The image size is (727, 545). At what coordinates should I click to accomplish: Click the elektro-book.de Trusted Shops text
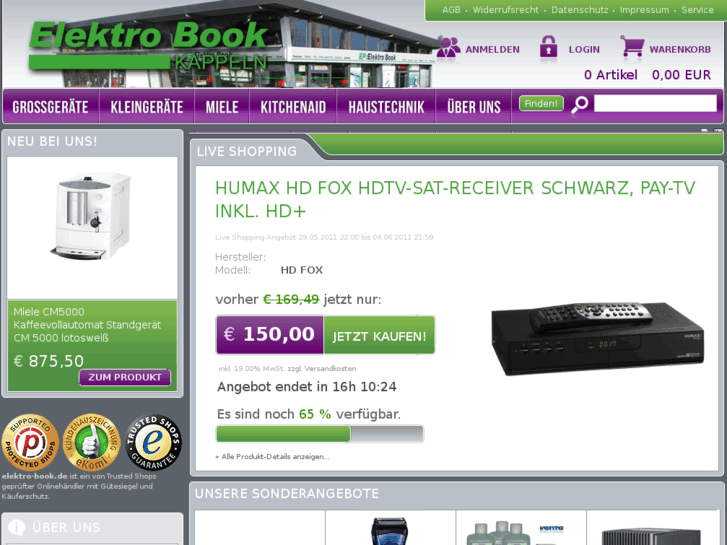pos(79,486)
